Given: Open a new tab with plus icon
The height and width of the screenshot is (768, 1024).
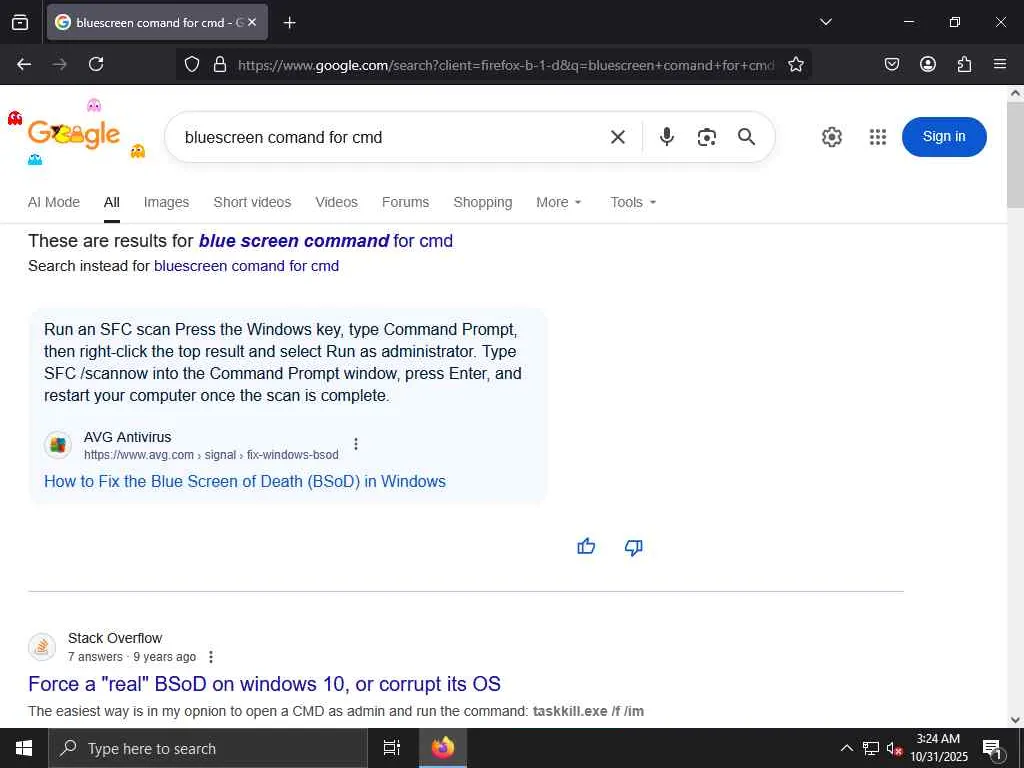Looking at the screenshot, I should tap(289, 23).
